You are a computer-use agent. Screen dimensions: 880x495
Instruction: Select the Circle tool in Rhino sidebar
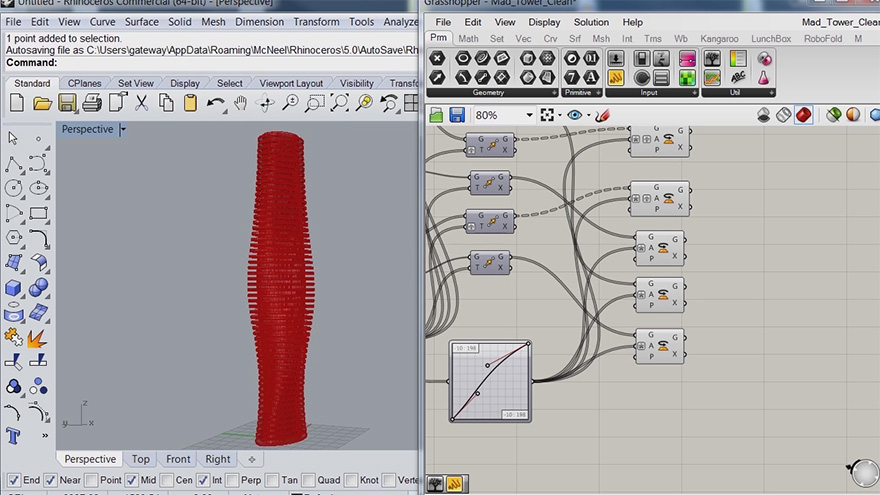pos(13,188)
